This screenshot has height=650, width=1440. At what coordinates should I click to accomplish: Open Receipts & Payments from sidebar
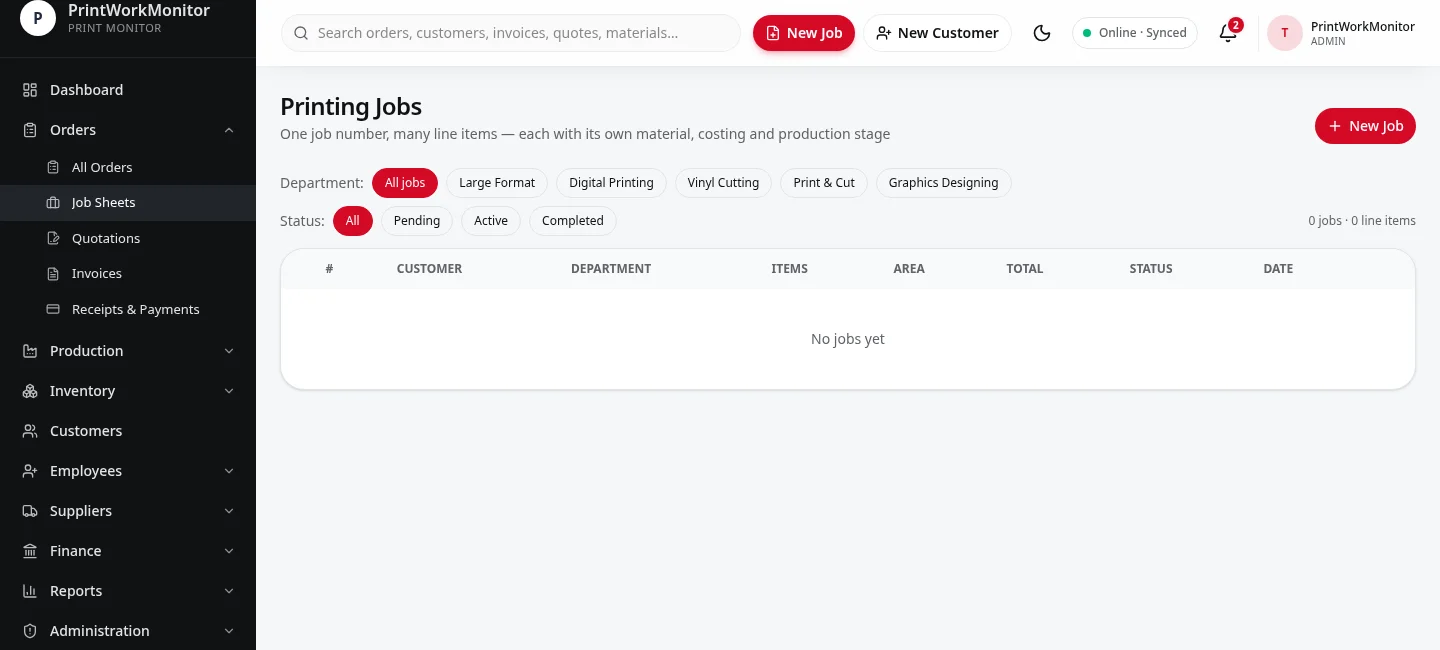click(x=128, y=310)
